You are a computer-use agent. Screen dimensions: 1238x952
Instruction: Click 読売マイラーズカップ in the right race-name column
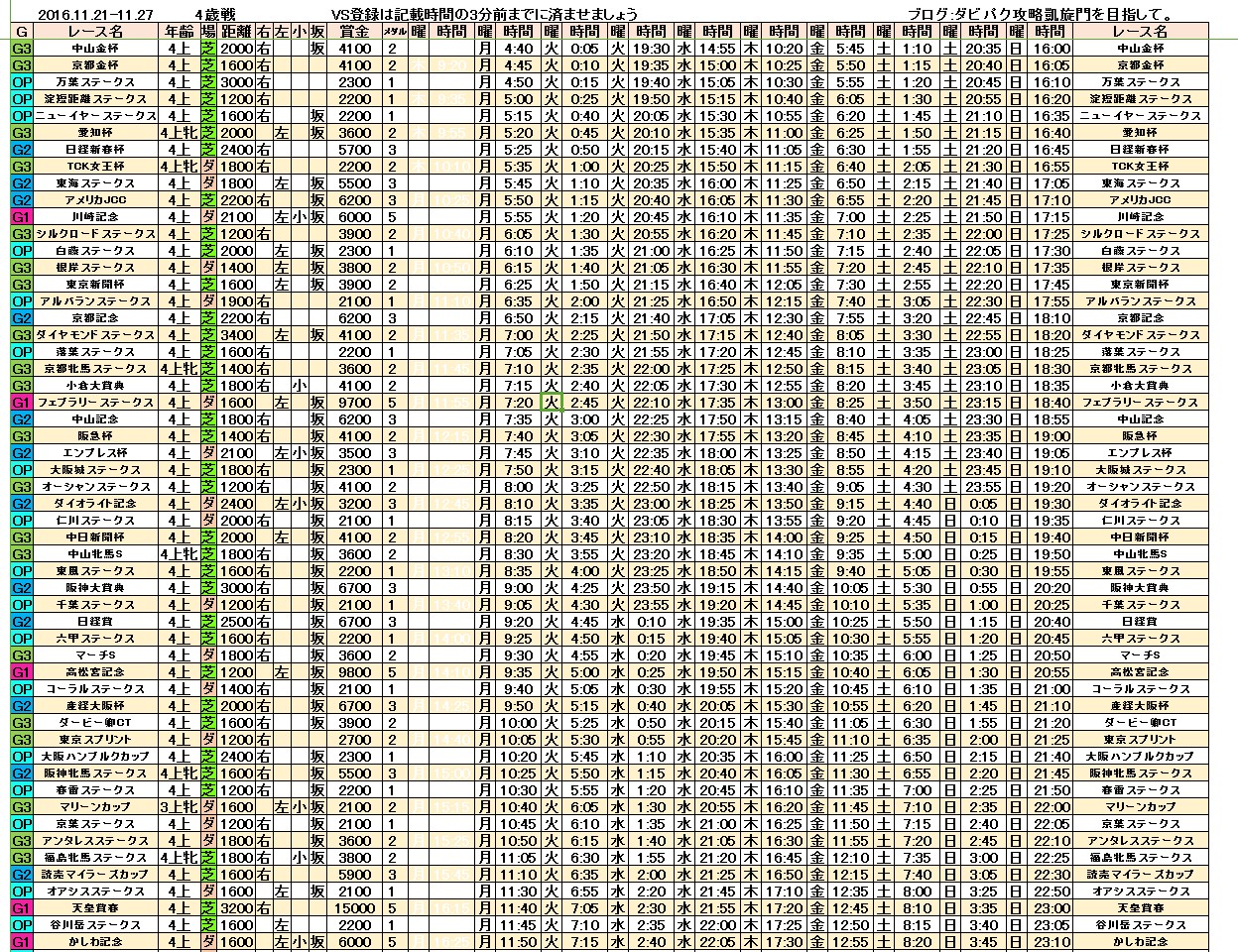coord(1139,875)
